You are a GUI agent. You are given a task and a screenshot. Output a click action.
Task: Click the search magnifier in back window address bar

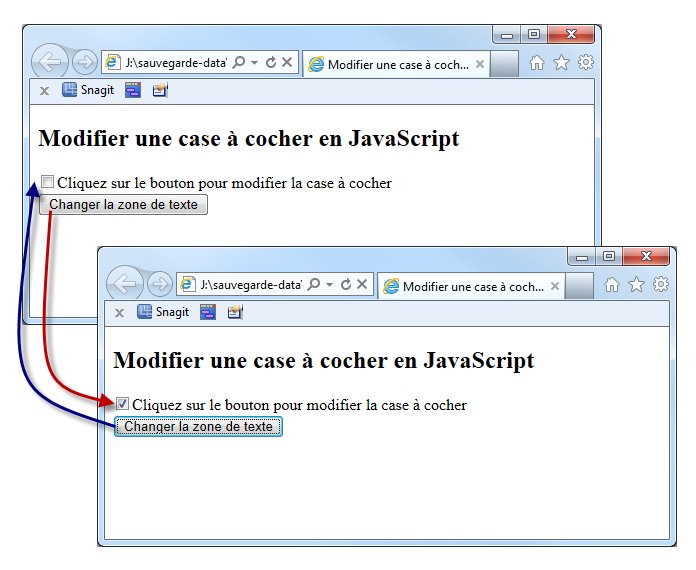pyautogui.click(x=239, y=62)
